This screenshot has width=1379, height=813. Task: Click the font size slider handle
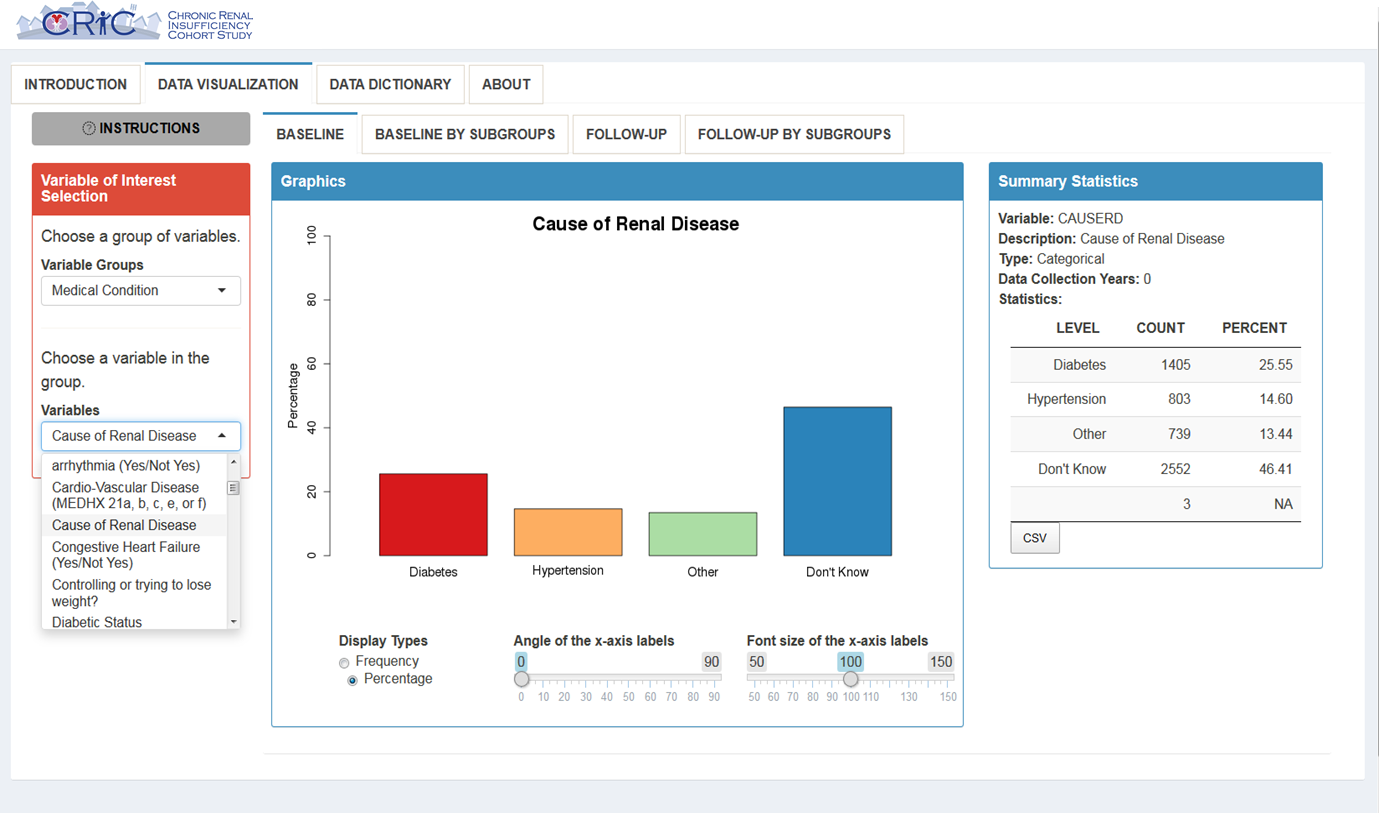tap(850, 679)
